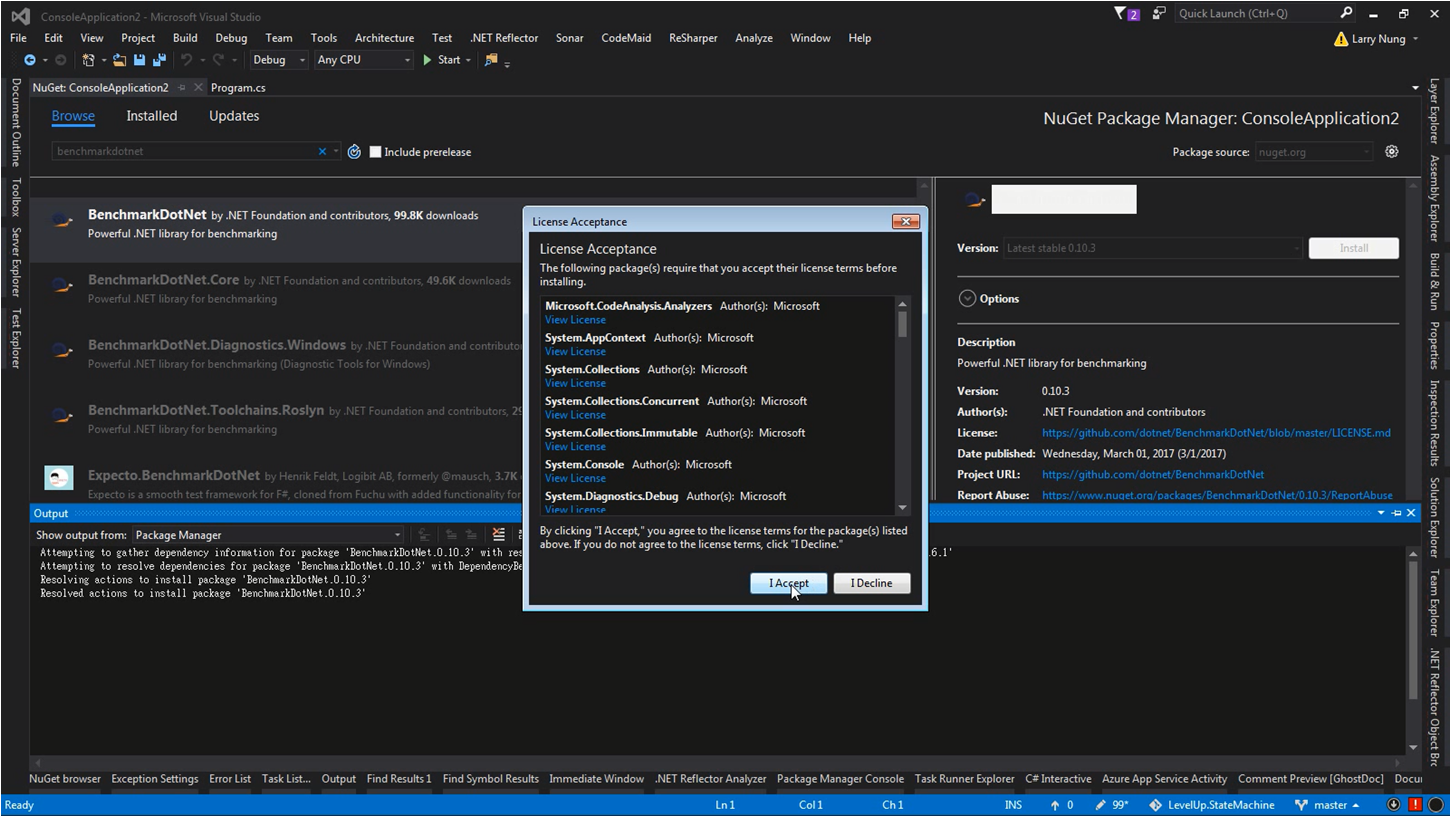Screen dimensions: 1451x817
Task: Click the I Decline button
Action: pos(872,583)
